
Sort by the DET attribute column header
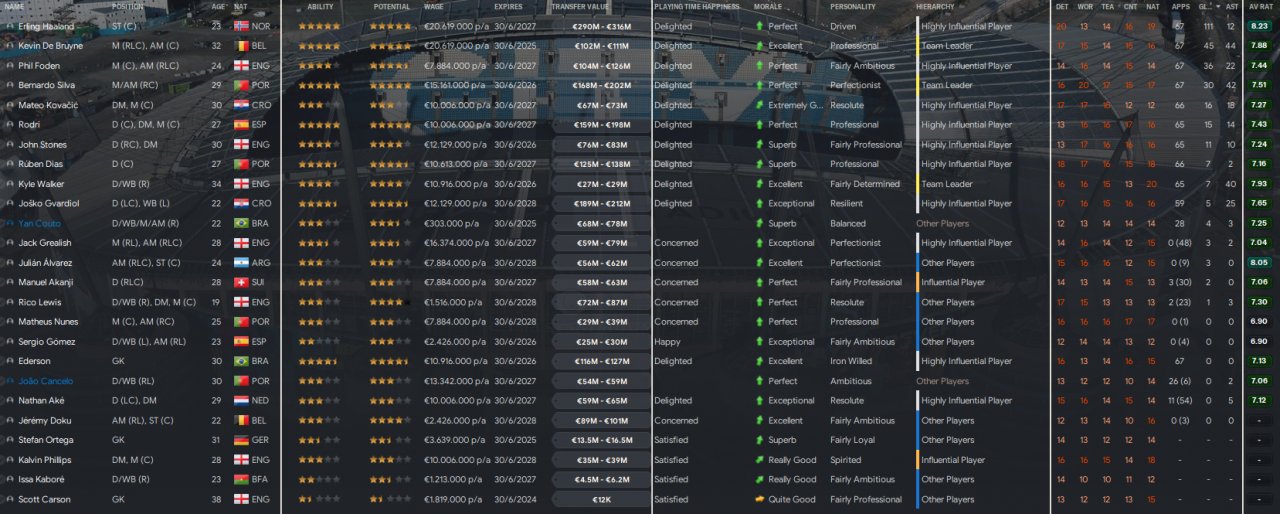pos(1061,6)
